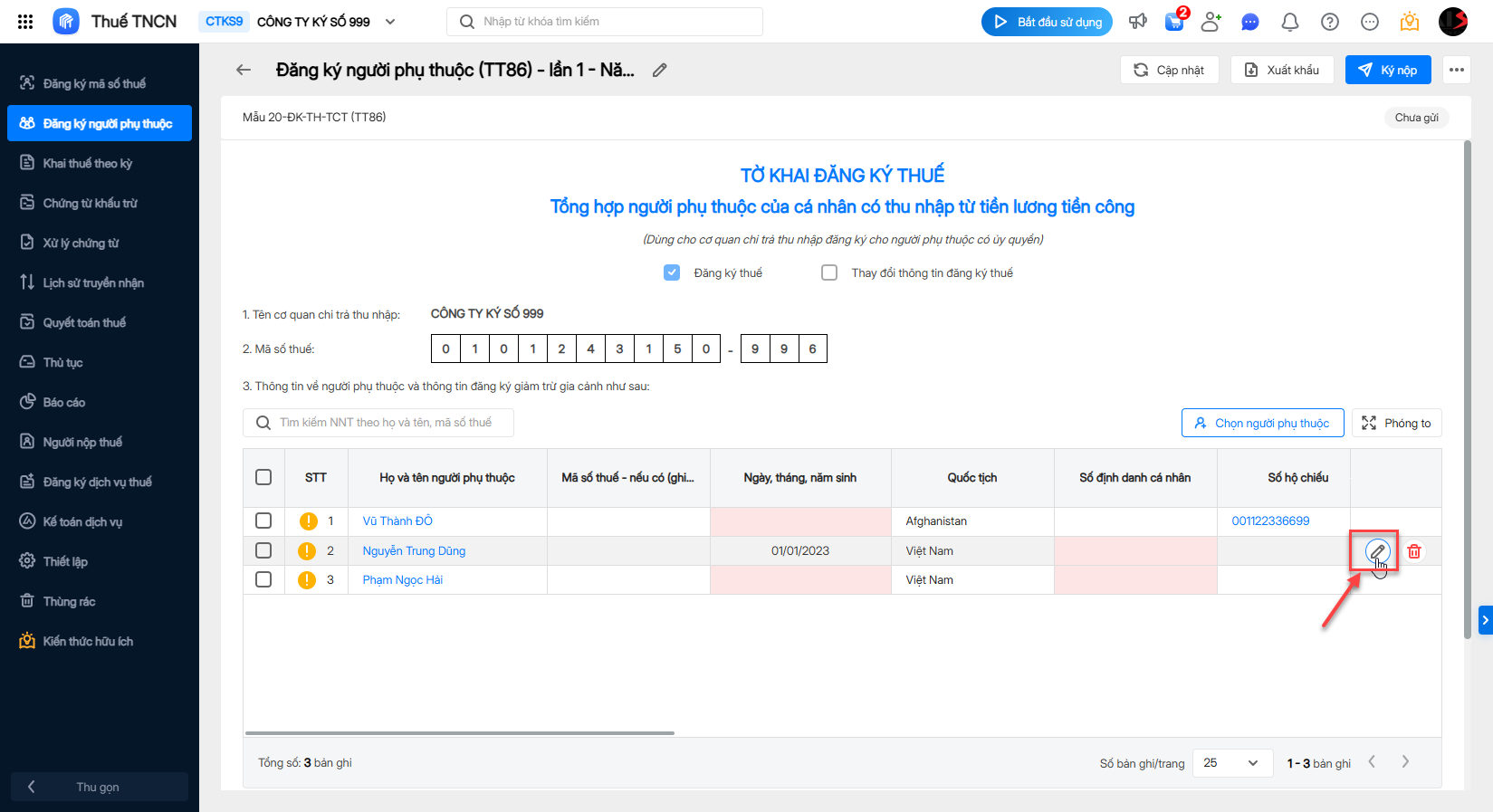This screenshot has height=812, width=1493.
Task: Collapse the sidebar with Thu gọn
Action: click(x=100, y=787)
